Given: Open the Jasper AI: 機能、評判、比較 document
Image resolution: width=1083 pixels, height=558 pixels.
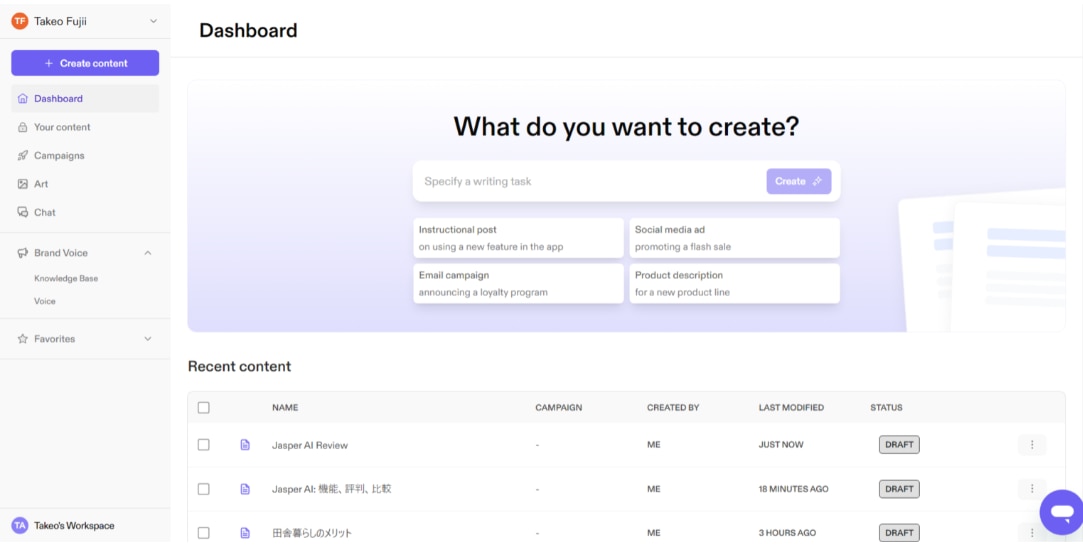Looking at the screenshot, I should pyautogui.click(x=332, y=489).
